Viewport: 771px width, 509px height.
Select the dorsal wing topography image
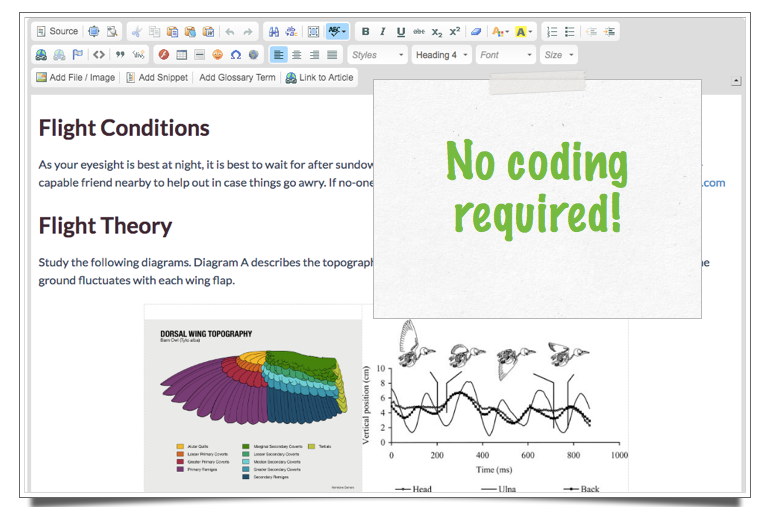pyautogui.click(x=253, y=405)
